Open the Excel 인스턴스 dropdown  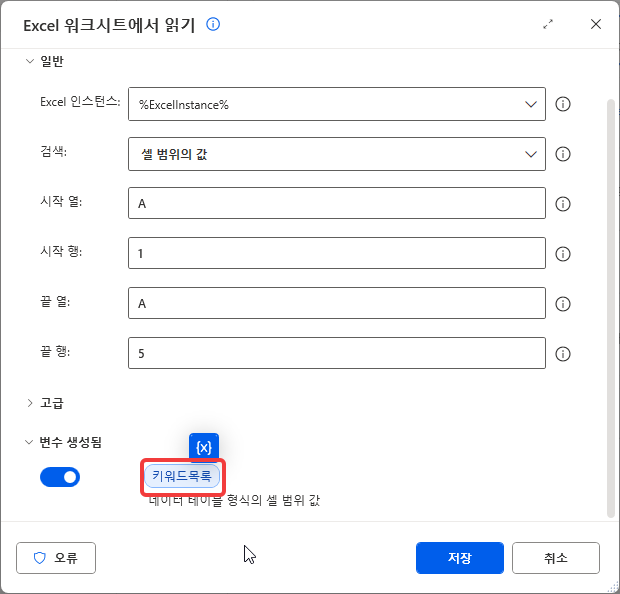pyautogui.click(x=337, y=104)
